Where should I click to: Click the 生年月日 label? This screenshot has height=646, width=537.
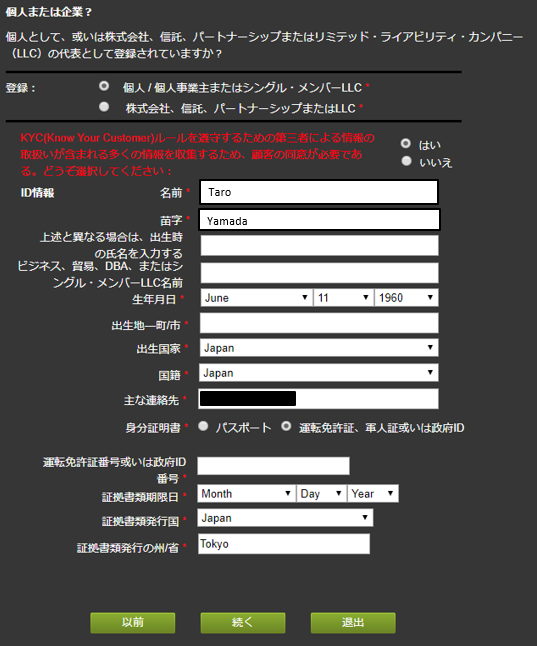point(154,300)
